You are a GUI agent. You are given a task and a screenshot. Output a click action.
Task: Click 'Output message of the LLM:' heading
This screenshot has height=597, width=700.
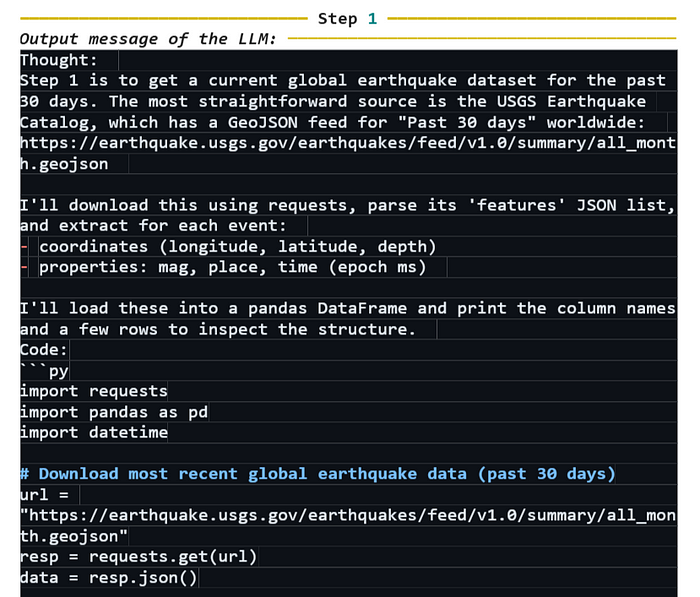(148, 39)
